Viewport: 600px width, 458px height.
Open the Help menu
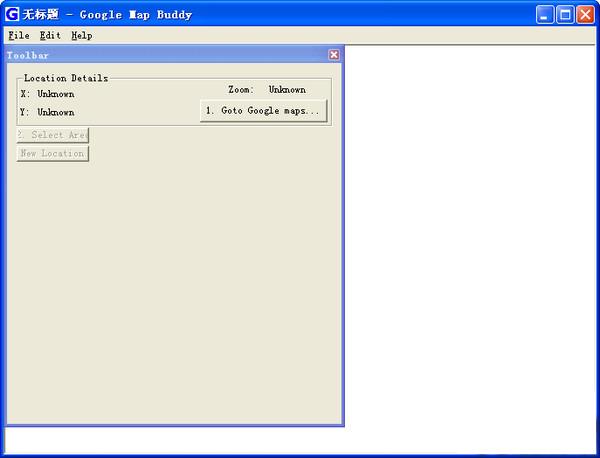pos(81,35)
